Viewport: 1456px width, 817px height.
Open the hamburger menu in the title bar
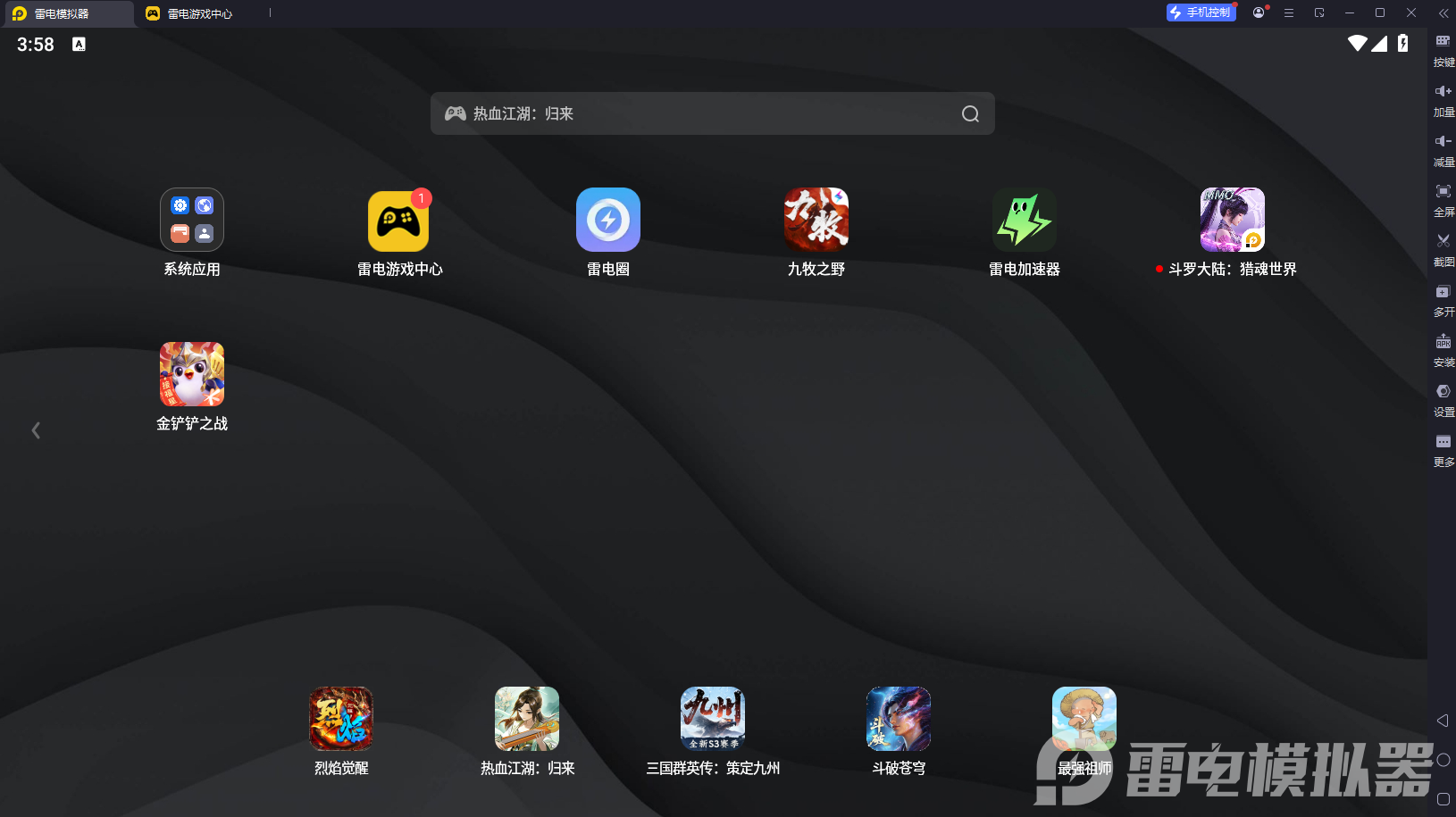pyautogui.click(x=1289, y=13)
